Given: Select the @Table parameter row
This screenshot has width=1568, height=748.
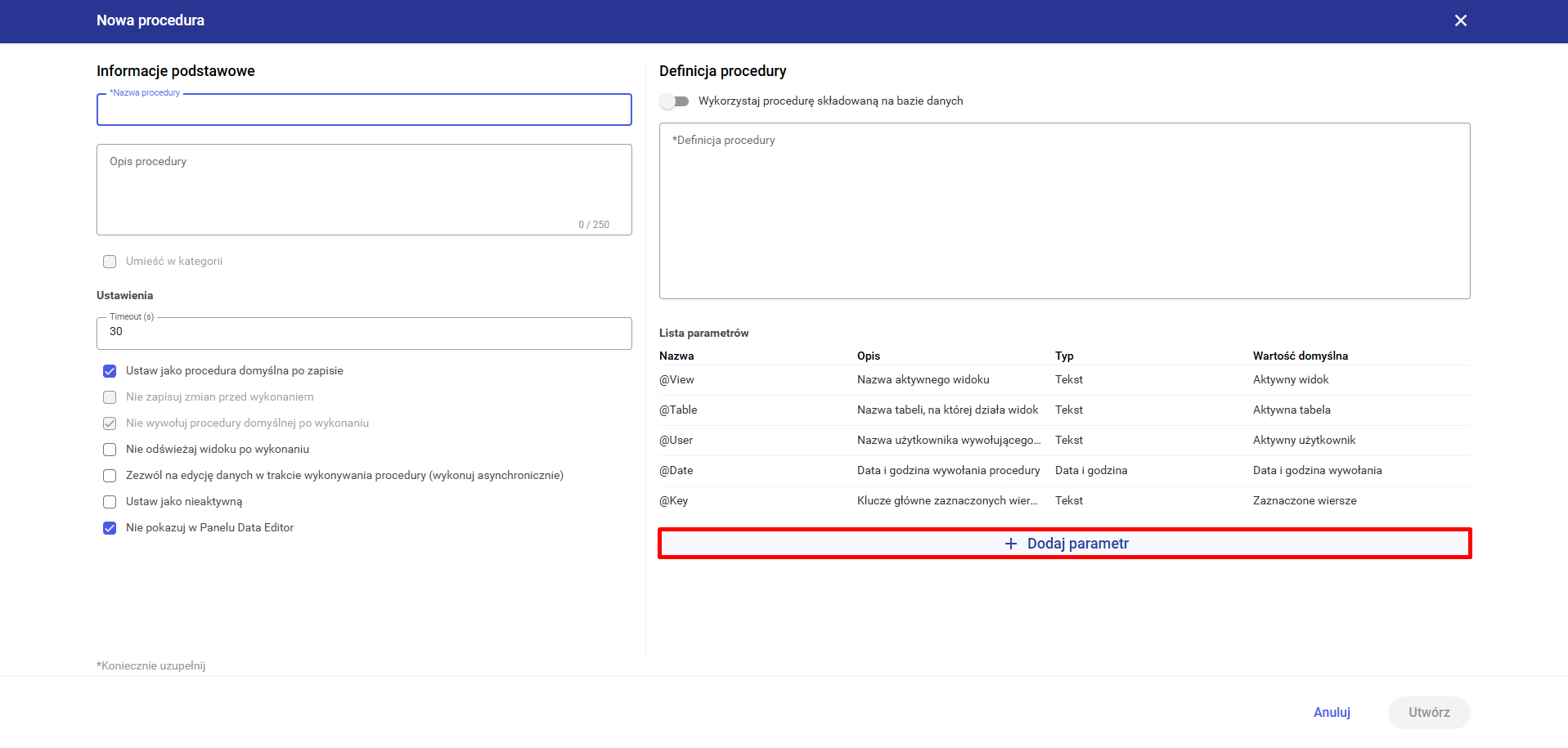Looking at the screenshot, I should click(1064, 410).
